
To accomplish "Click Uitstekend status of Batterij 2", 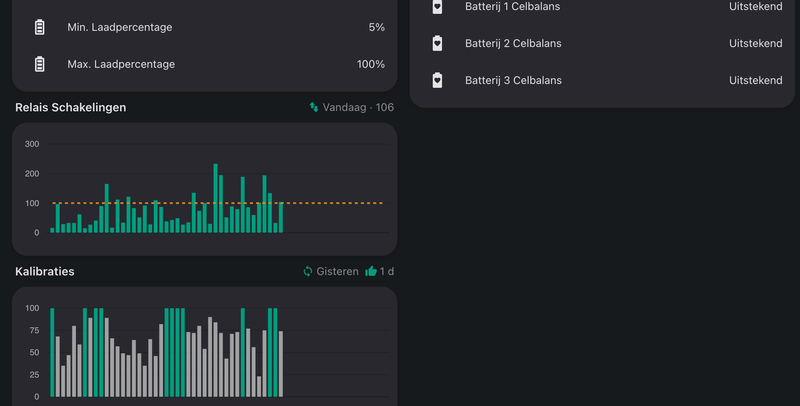I will pyautogui.click(x=756, y=43).
